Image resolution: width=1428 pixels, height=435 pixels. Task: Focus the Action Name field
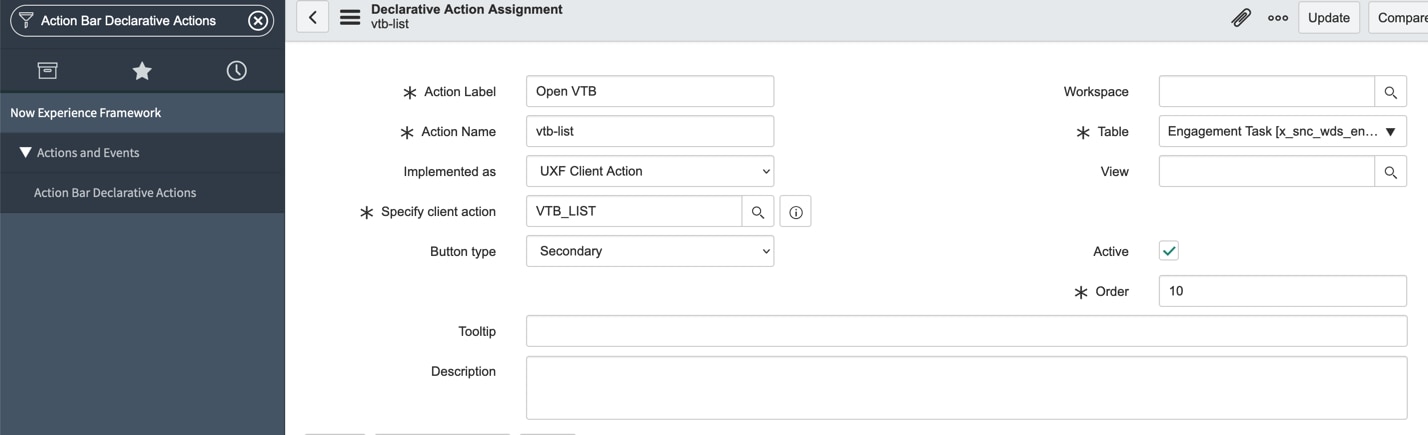[x=650, y=131]
